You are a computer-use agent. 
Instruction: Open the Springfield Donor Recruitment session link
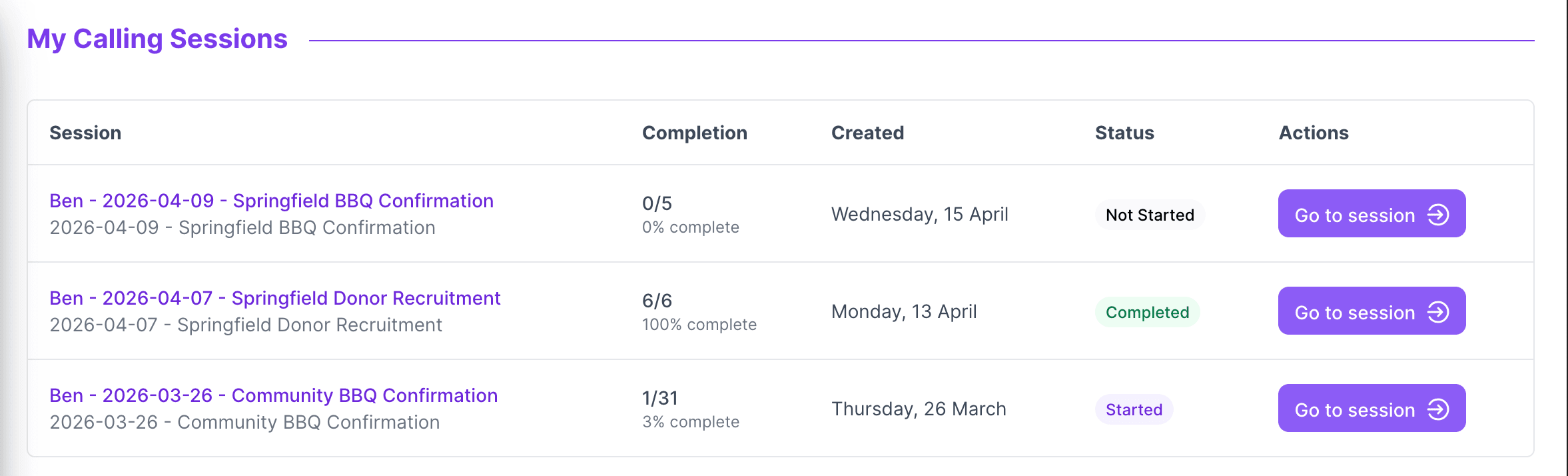coord(274,298)
